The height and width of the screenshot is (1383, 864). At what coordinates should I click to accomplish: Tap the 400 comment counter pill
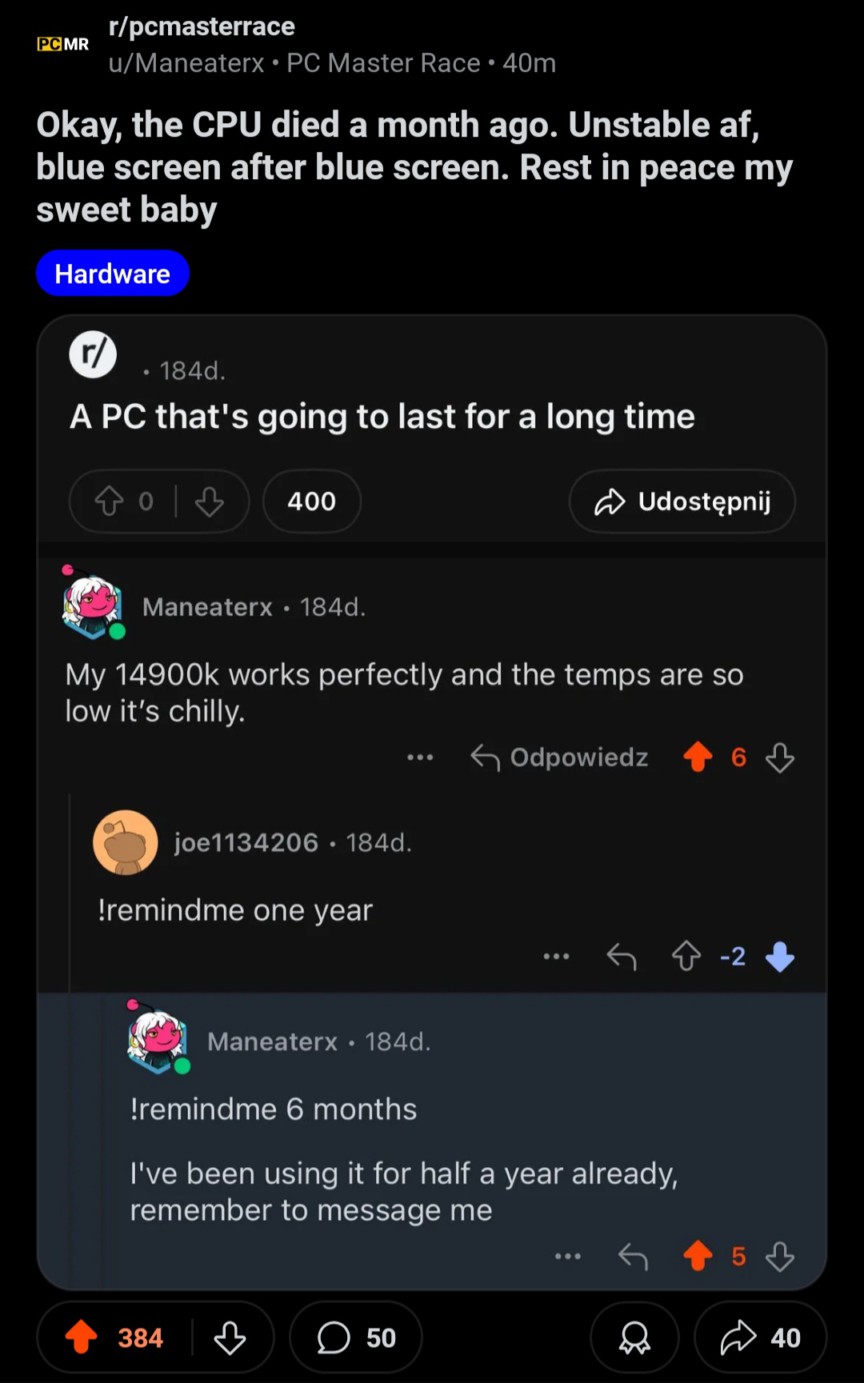point(311,501)
